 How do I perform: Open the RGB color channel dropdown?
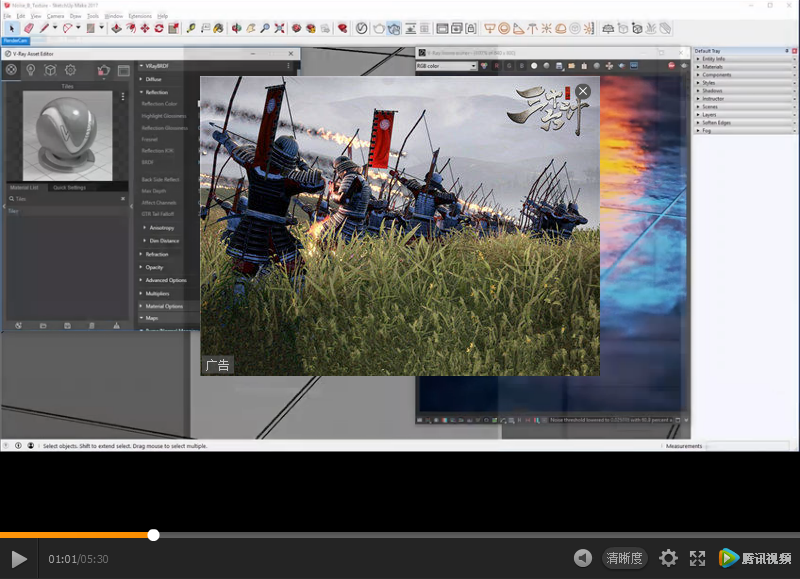(446, 66)
